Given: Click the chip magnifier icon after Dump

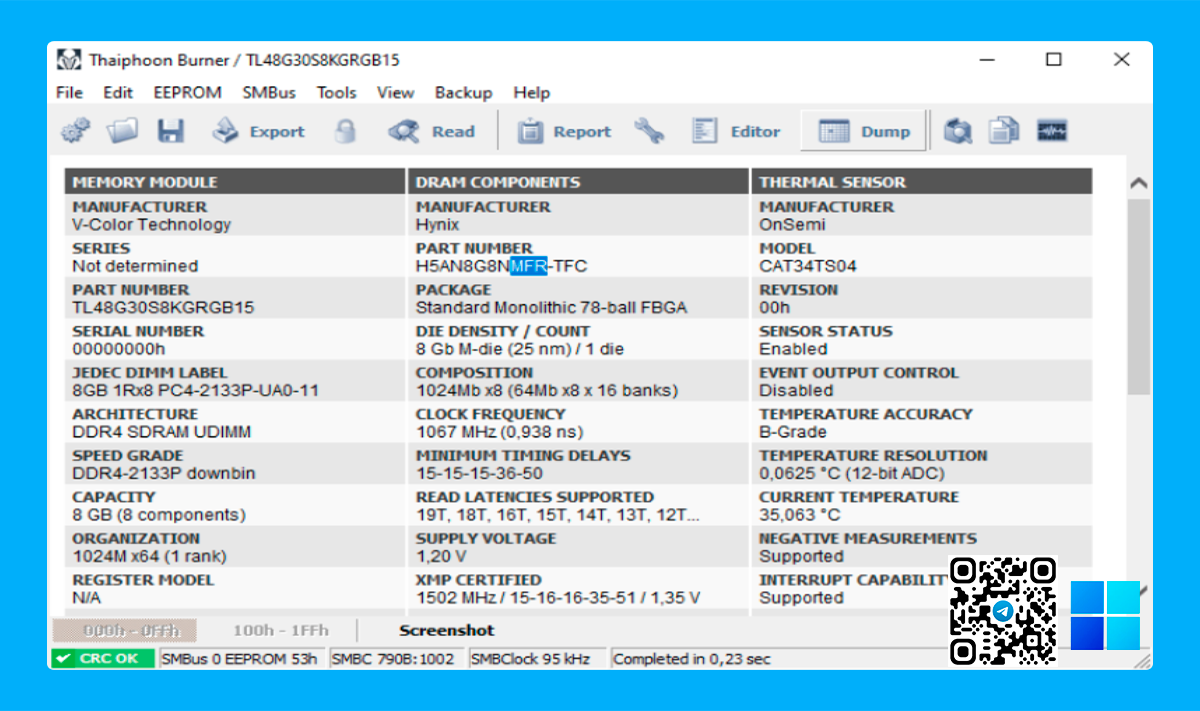Looking at the screenshot, I should (958, 131).
